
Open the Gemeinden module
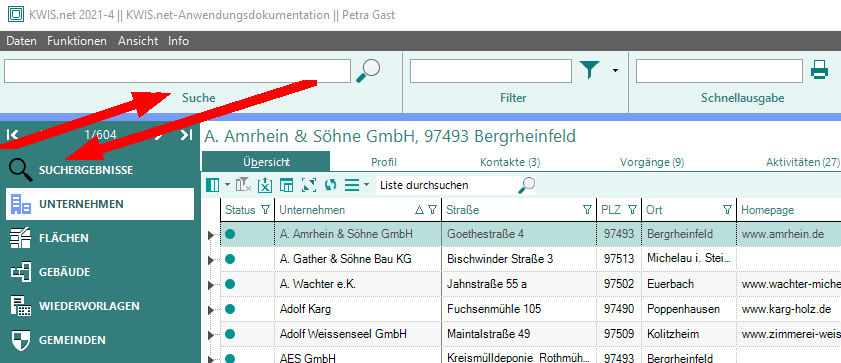click(100, 340)
